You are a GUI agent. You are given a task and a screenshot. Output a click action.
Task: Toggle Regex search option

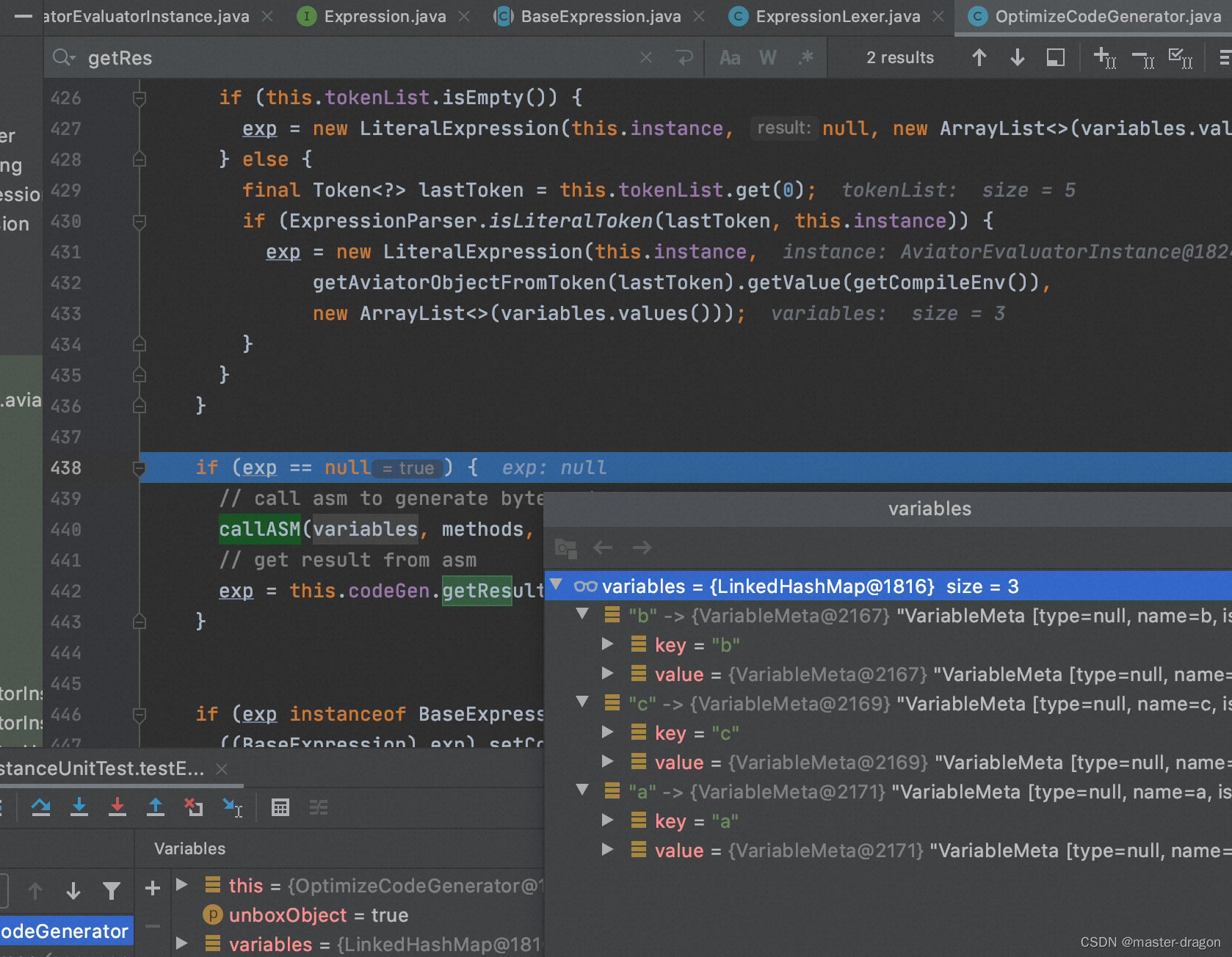(x=806, y=57)
